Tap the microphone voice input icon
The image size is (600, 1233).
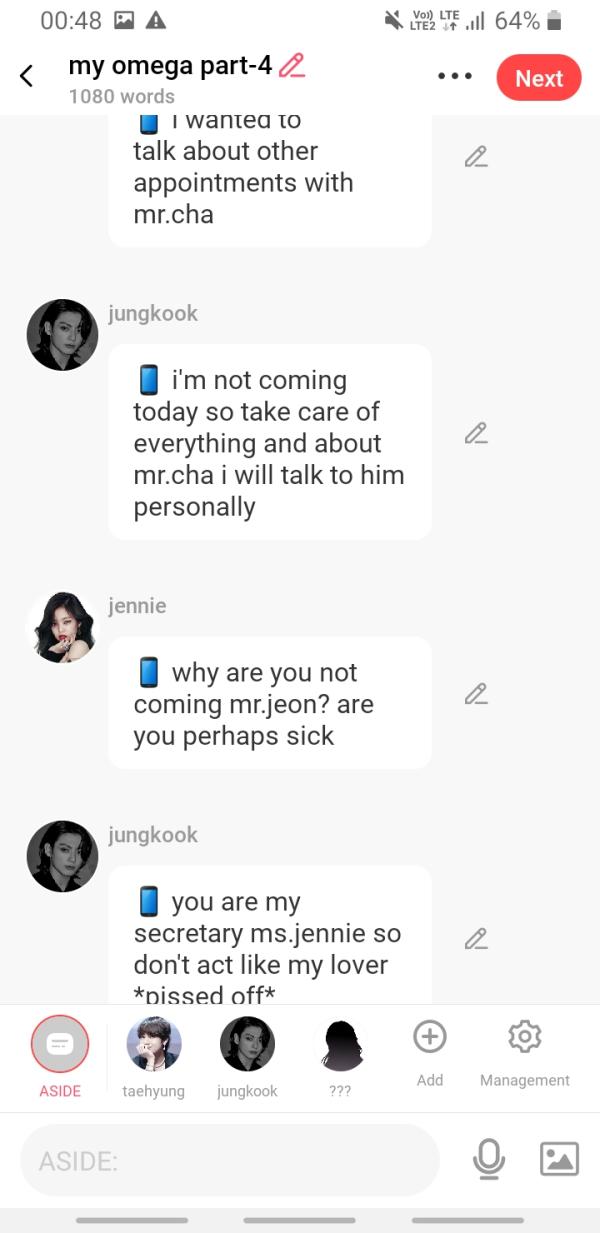click(x=489, y=1159)
